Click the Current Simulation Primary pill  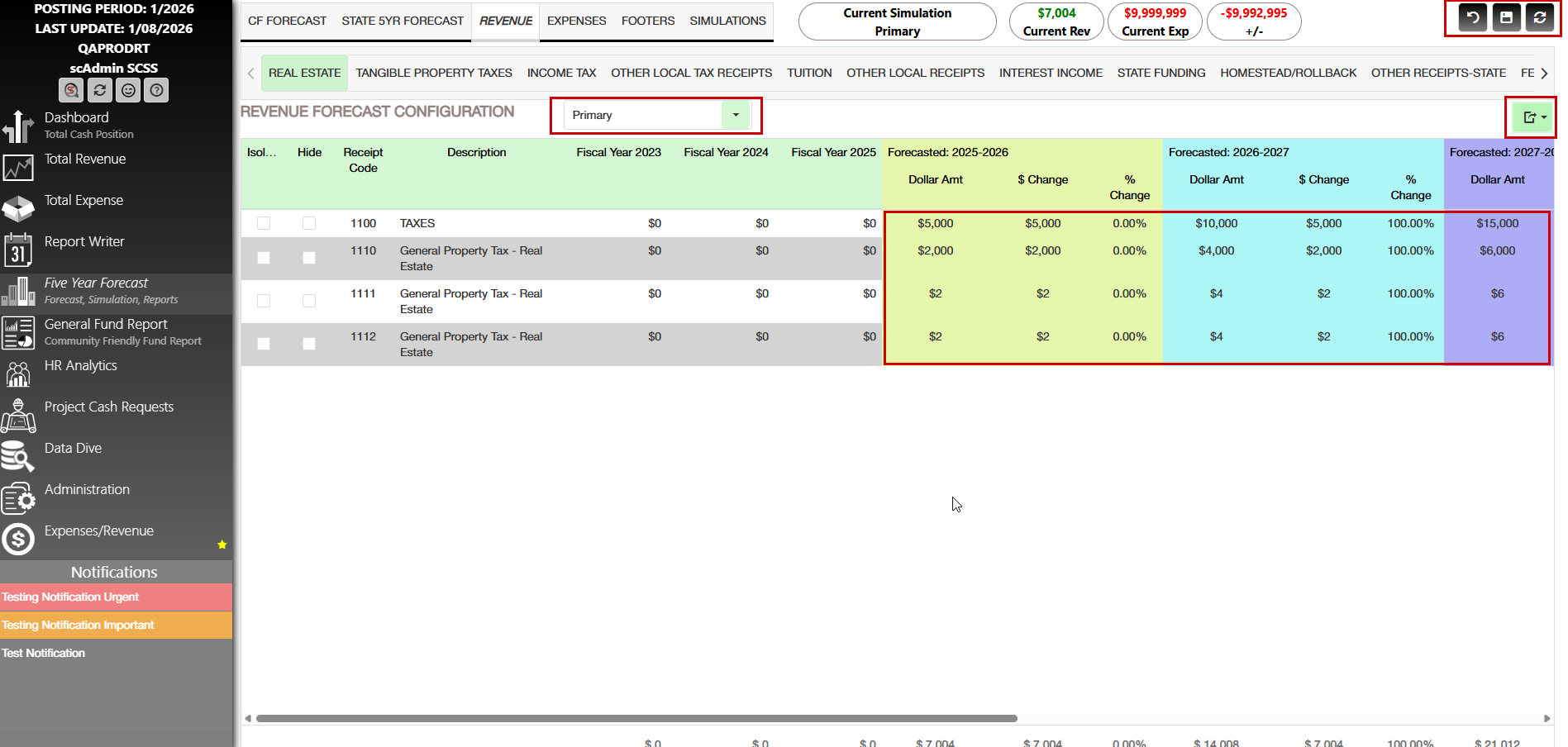point(897,21)
